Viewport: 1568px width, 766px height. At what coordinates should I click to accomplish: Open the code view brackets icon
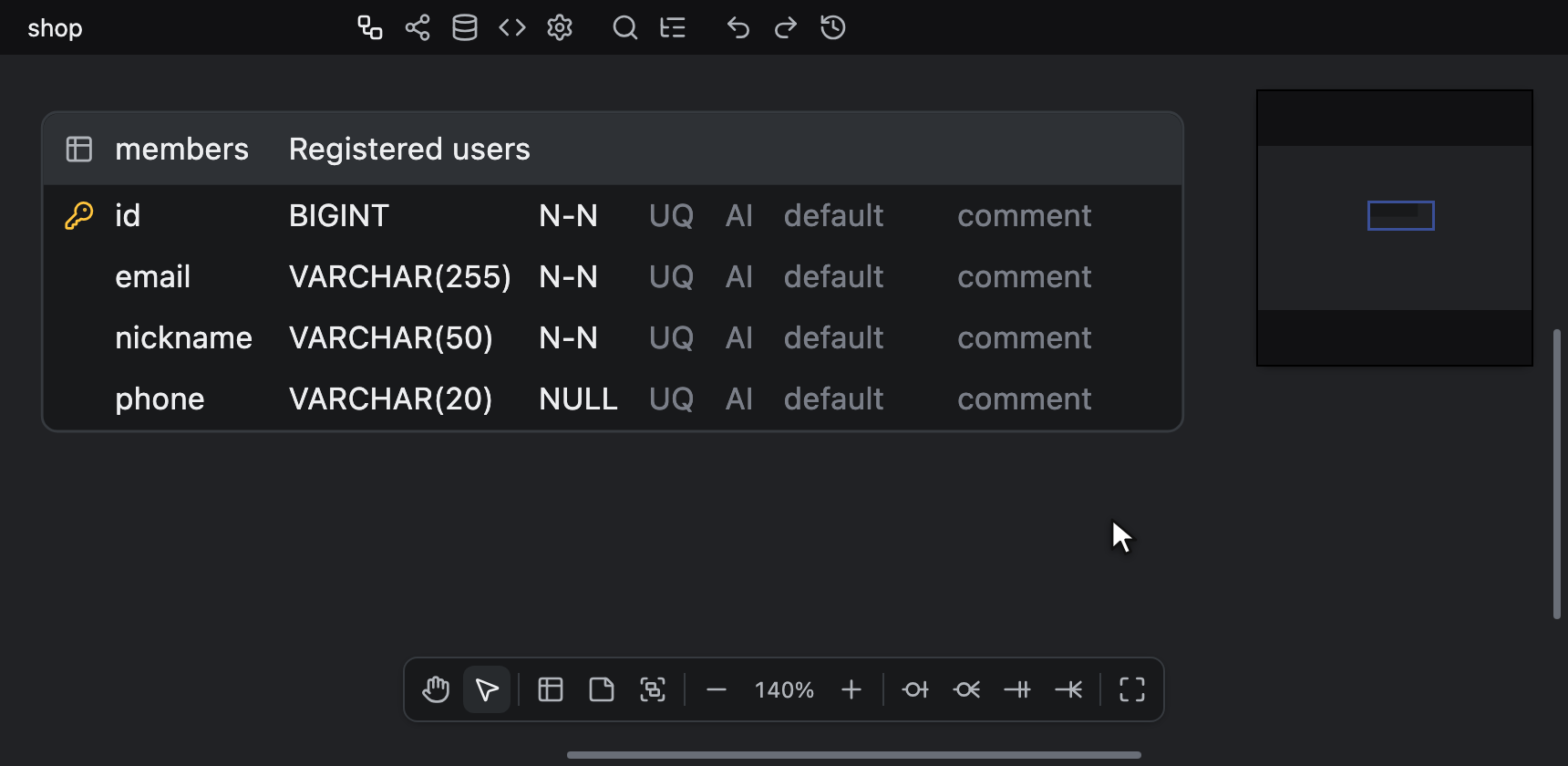coord(512,27)
